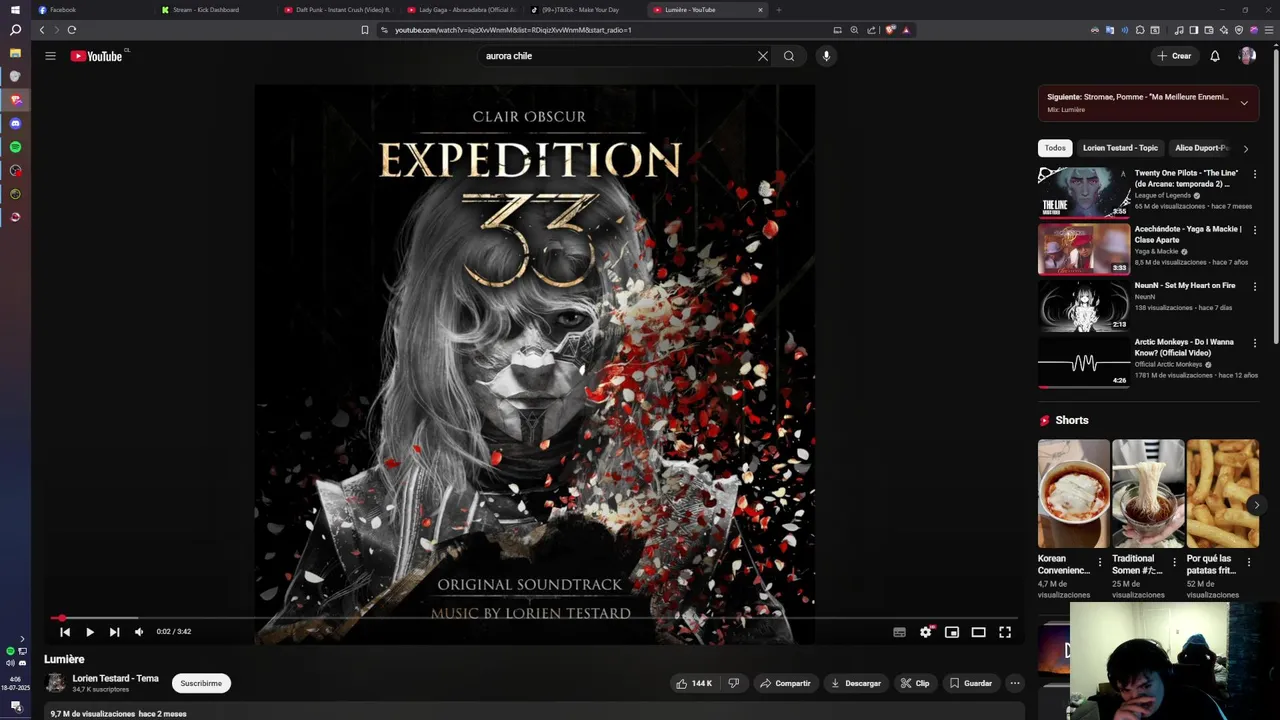Open the YouTube guide hamburger menu
Screen dimensions: 1280x720
tap(50, 56)
